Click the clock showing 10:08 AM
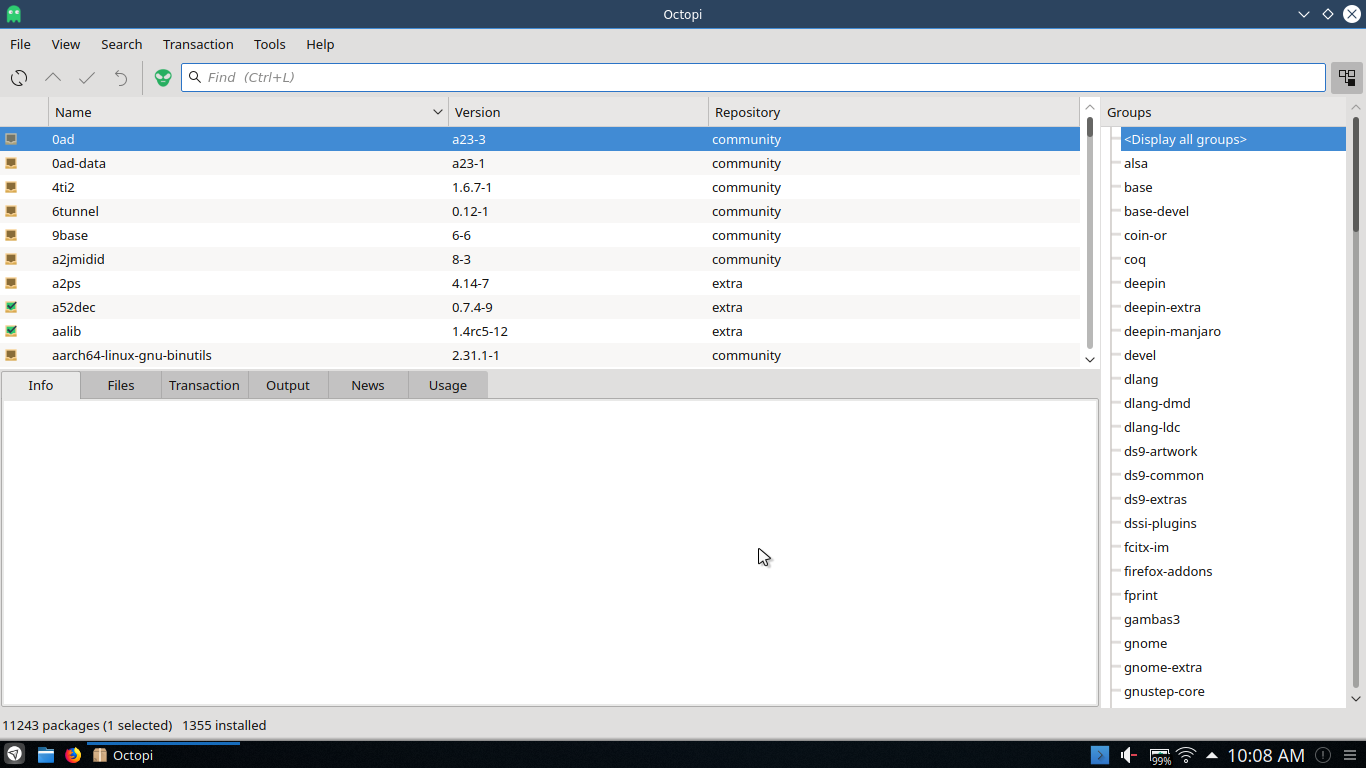Image resolution: width=1366 pixels, height=768 pixels. coord(1266,755)
